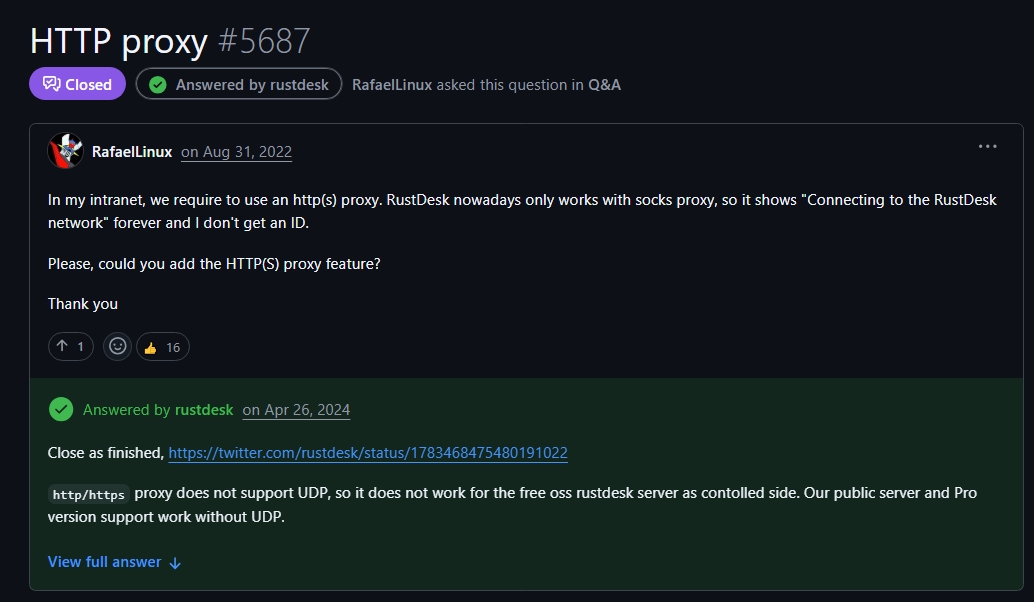The image size is (1034, 602).
Task: Click the Closed discussion status icon
Action: (51, 84)
